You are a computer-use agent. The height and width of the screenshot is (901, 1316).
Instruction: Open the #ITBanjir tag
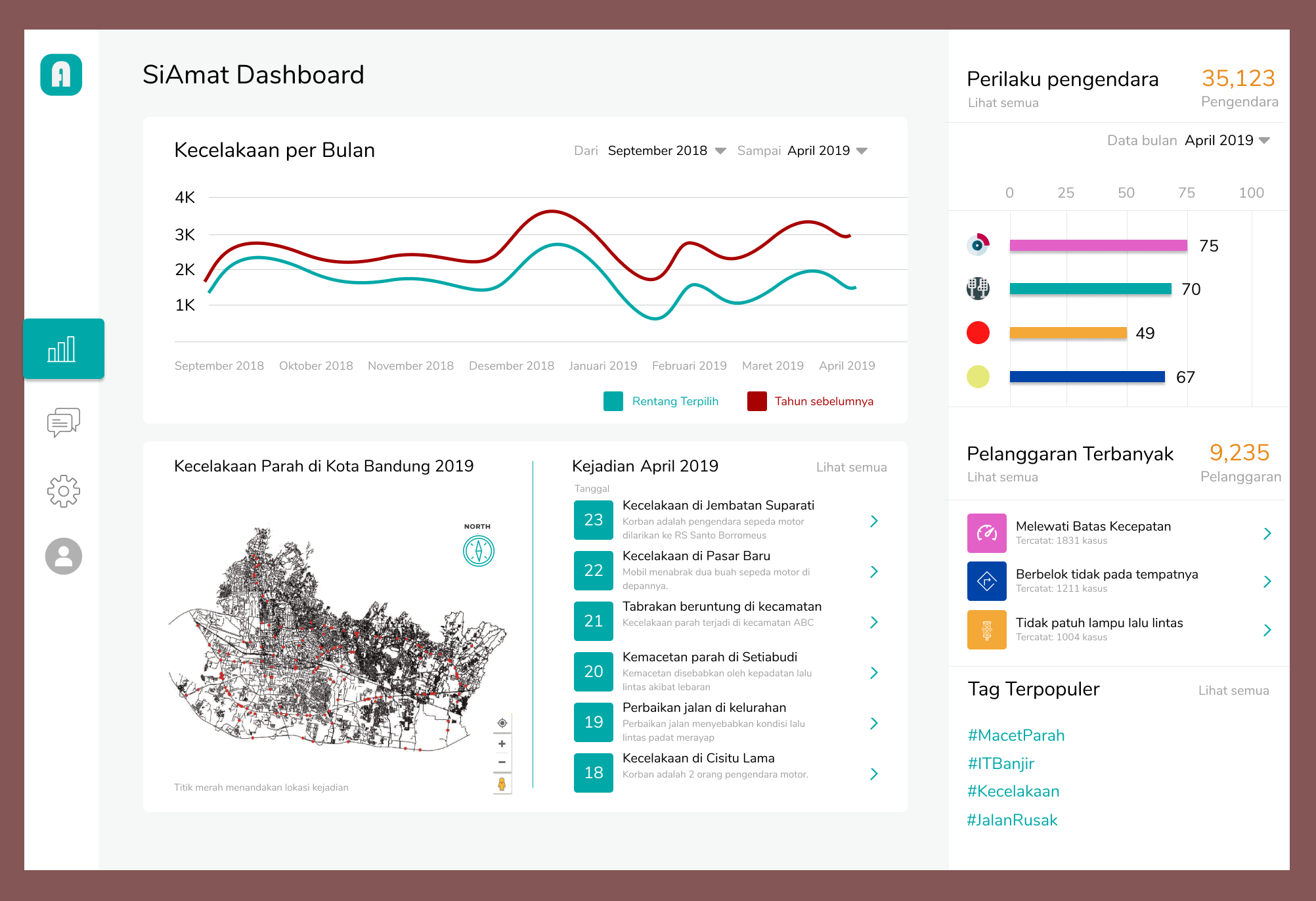click(1001, 763)
